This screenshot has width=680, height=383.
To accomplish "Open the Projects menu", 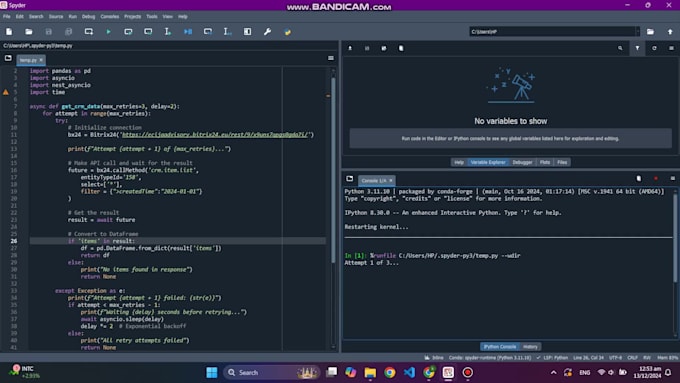I will click(132, 16).
